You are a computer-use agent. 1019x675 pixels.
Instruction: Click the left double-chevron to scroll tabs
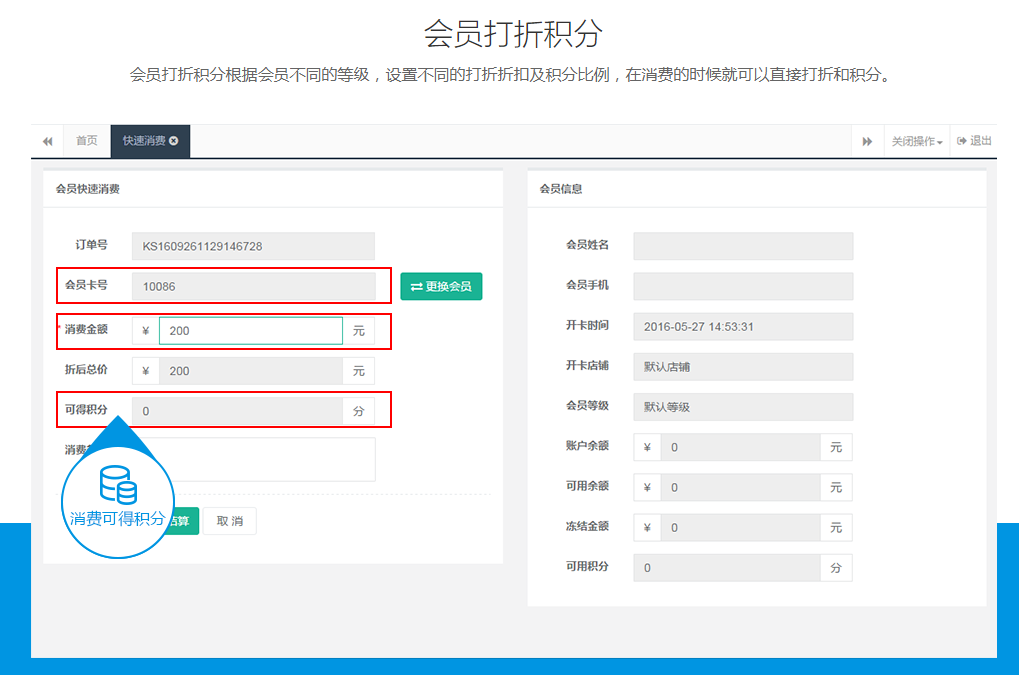[46, 140]
